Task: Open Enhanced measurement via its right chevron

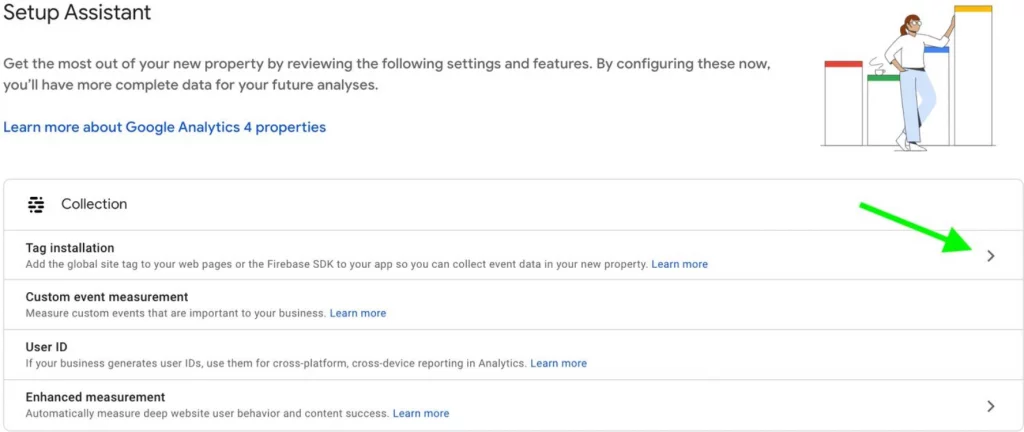Action: pos(991,406)
